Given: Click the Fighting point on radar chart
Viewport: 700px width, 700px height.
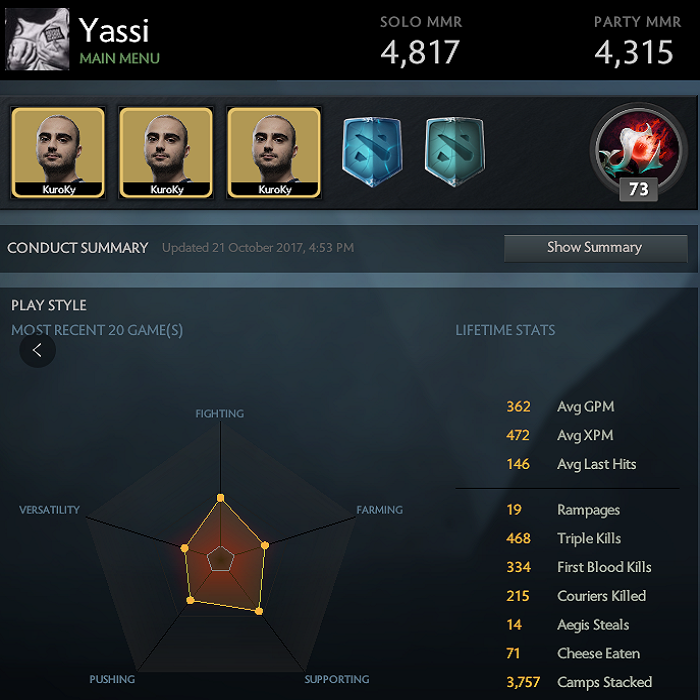Looking at the screenshot, I should 221,498.
